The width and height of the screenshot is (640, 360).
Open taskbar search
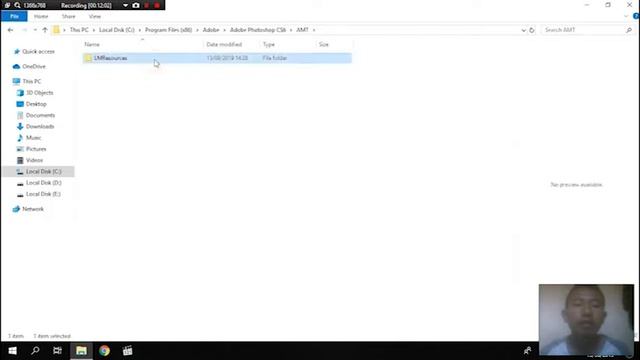[35, 351]
